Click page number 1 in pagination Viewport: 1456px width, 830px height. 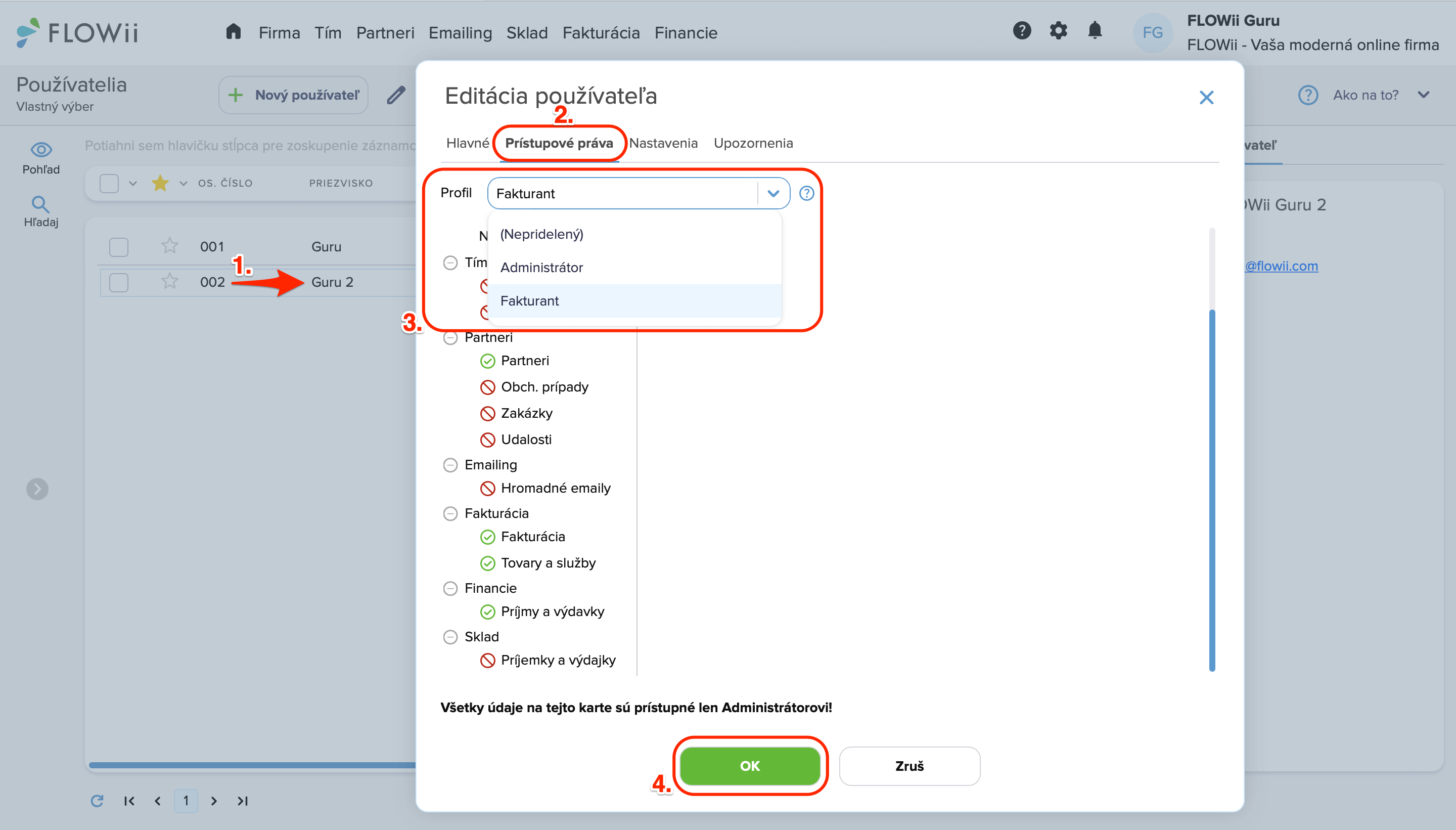click(186, 801)
